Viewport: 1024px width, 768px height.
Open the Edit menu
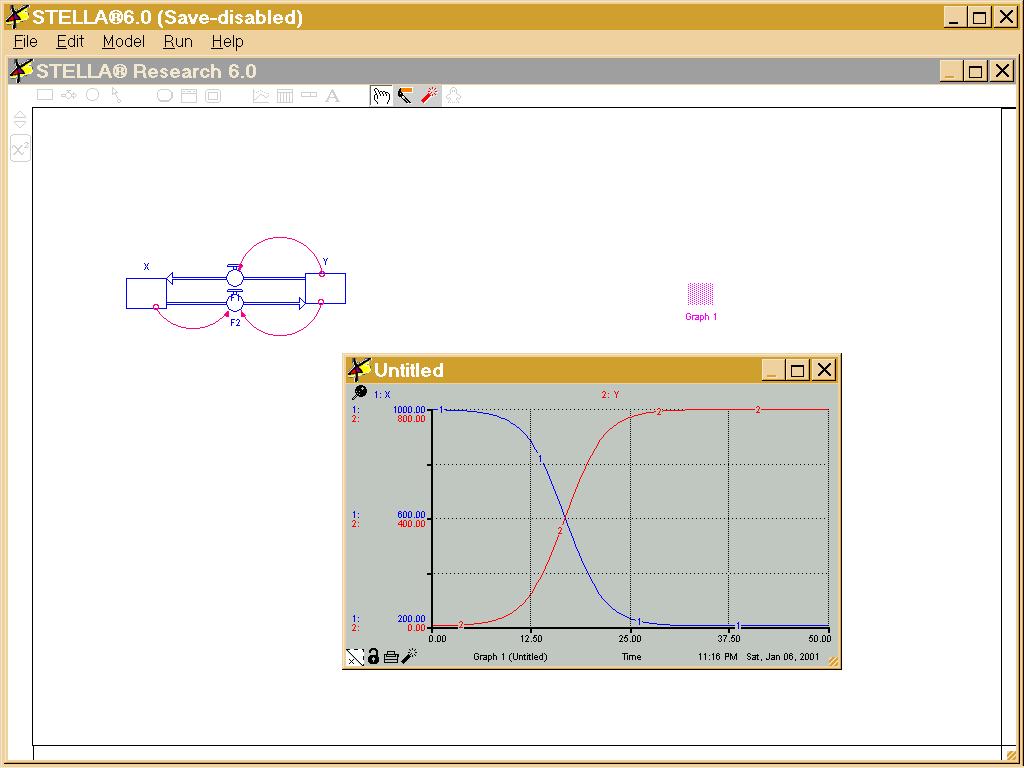coord(70,42)
